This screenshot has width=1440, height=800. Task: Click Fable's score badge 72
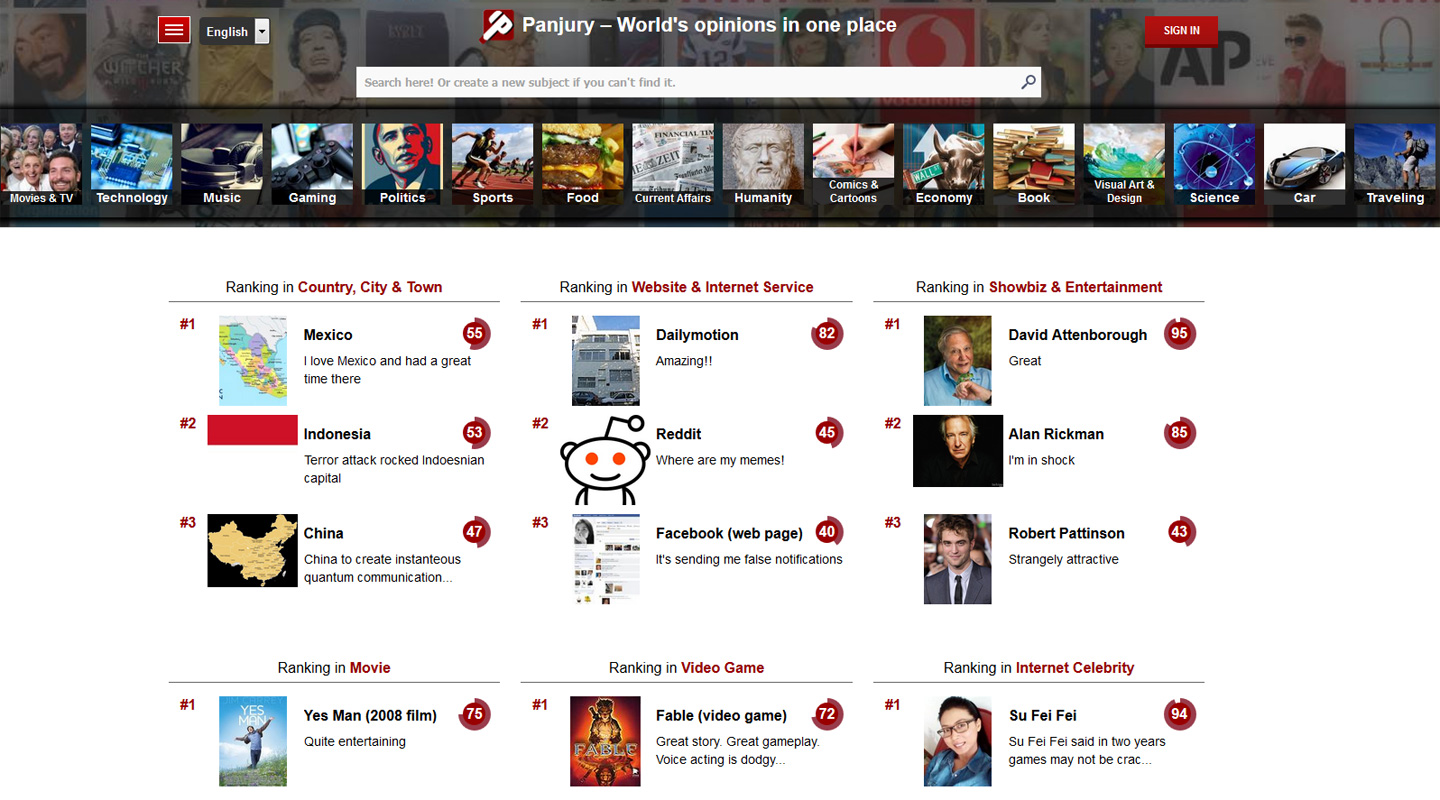coord(827,714)
